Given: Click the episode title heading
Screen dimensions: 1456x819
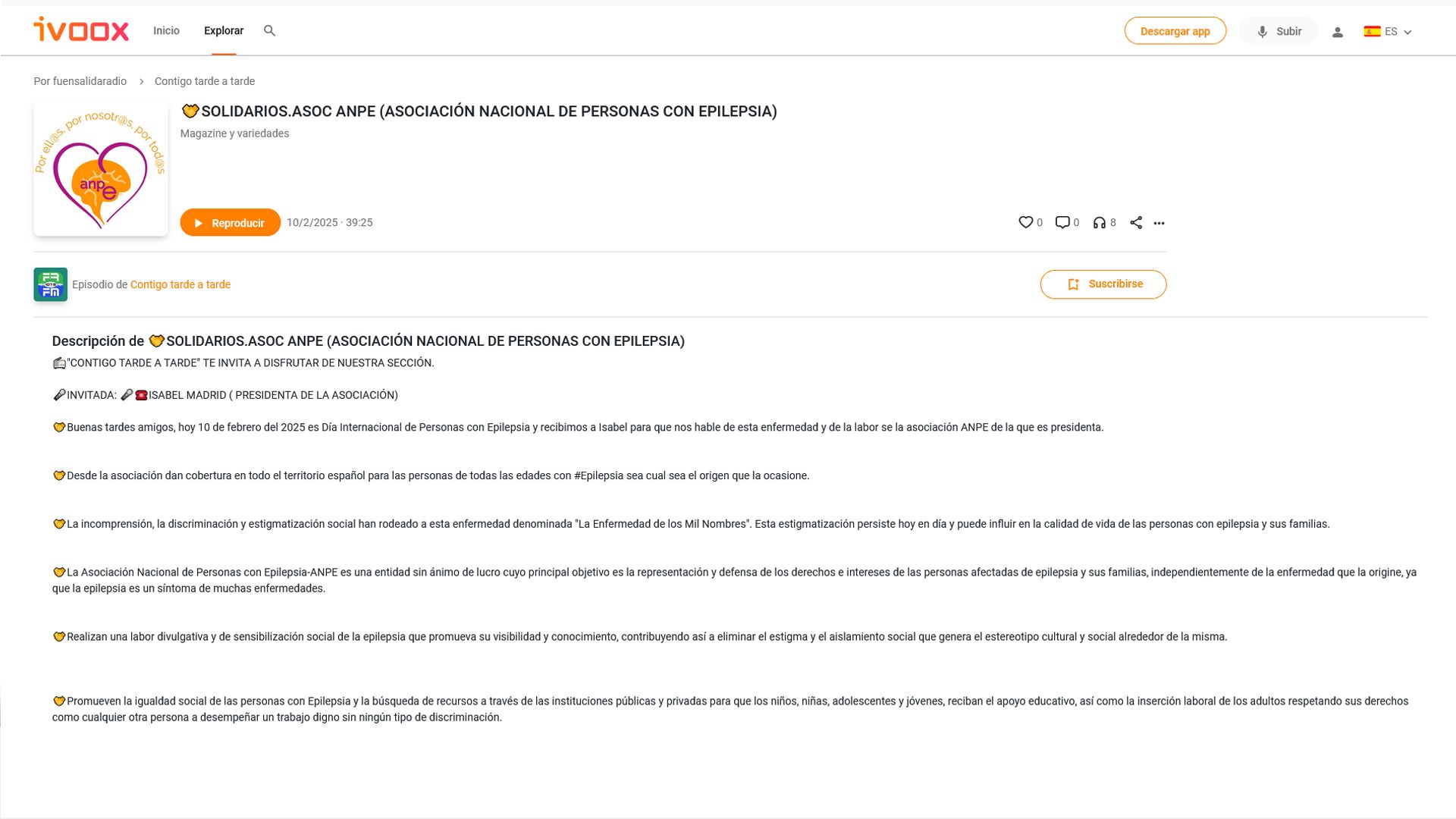Looking at the screenshot, I should click(479, 111).
